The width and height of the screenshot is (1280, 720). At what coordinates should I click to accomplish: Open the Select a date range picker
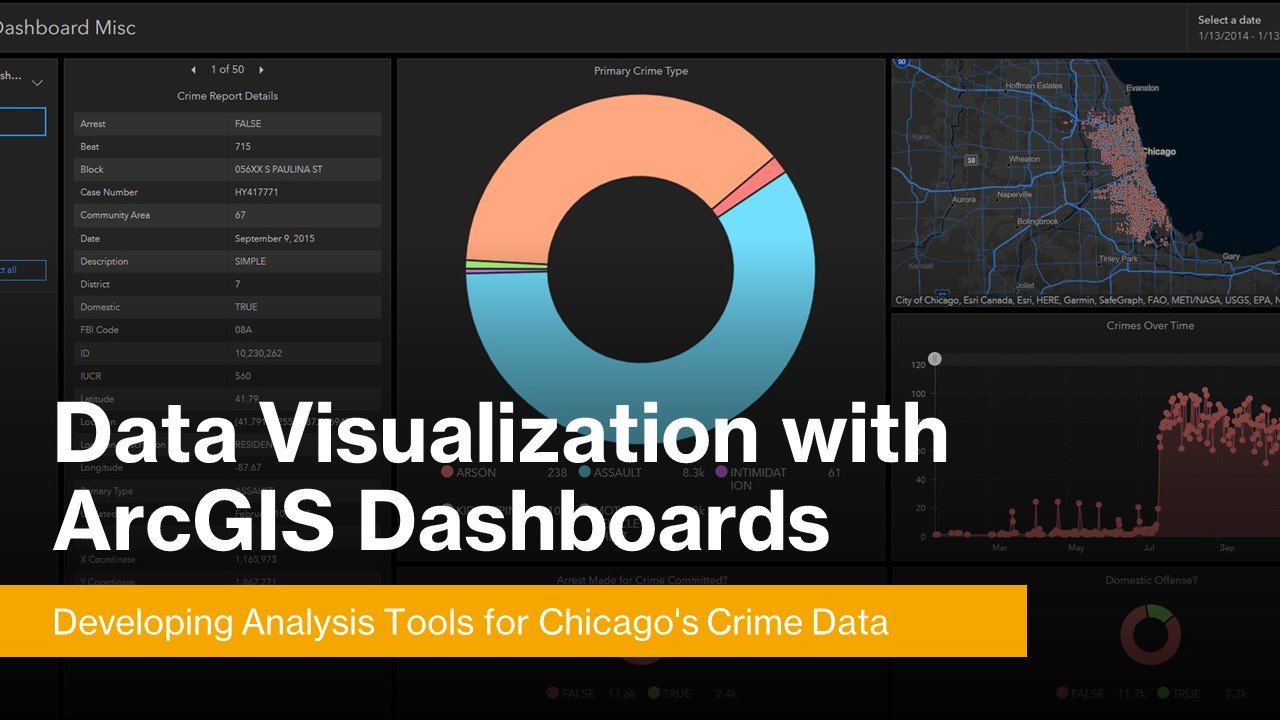pos(1232,25)
